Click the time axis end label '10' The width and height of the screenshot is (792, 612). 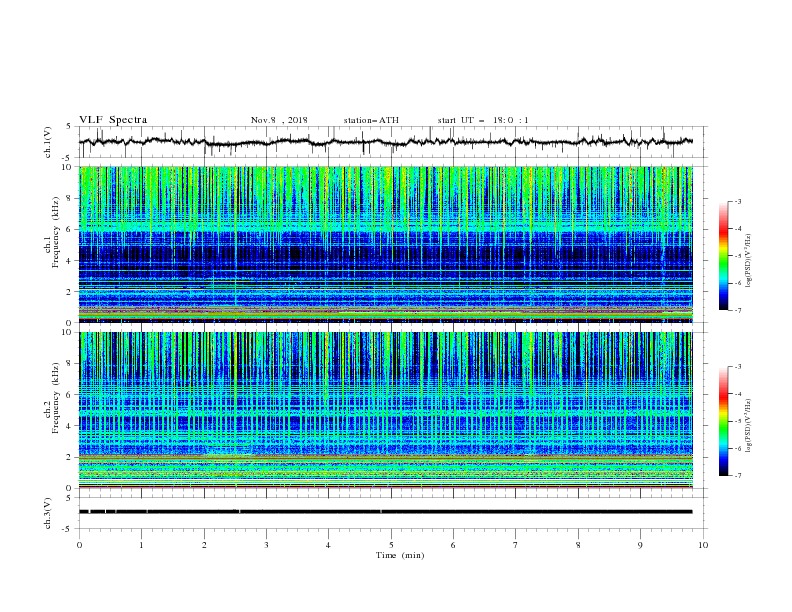click(703, 545)
